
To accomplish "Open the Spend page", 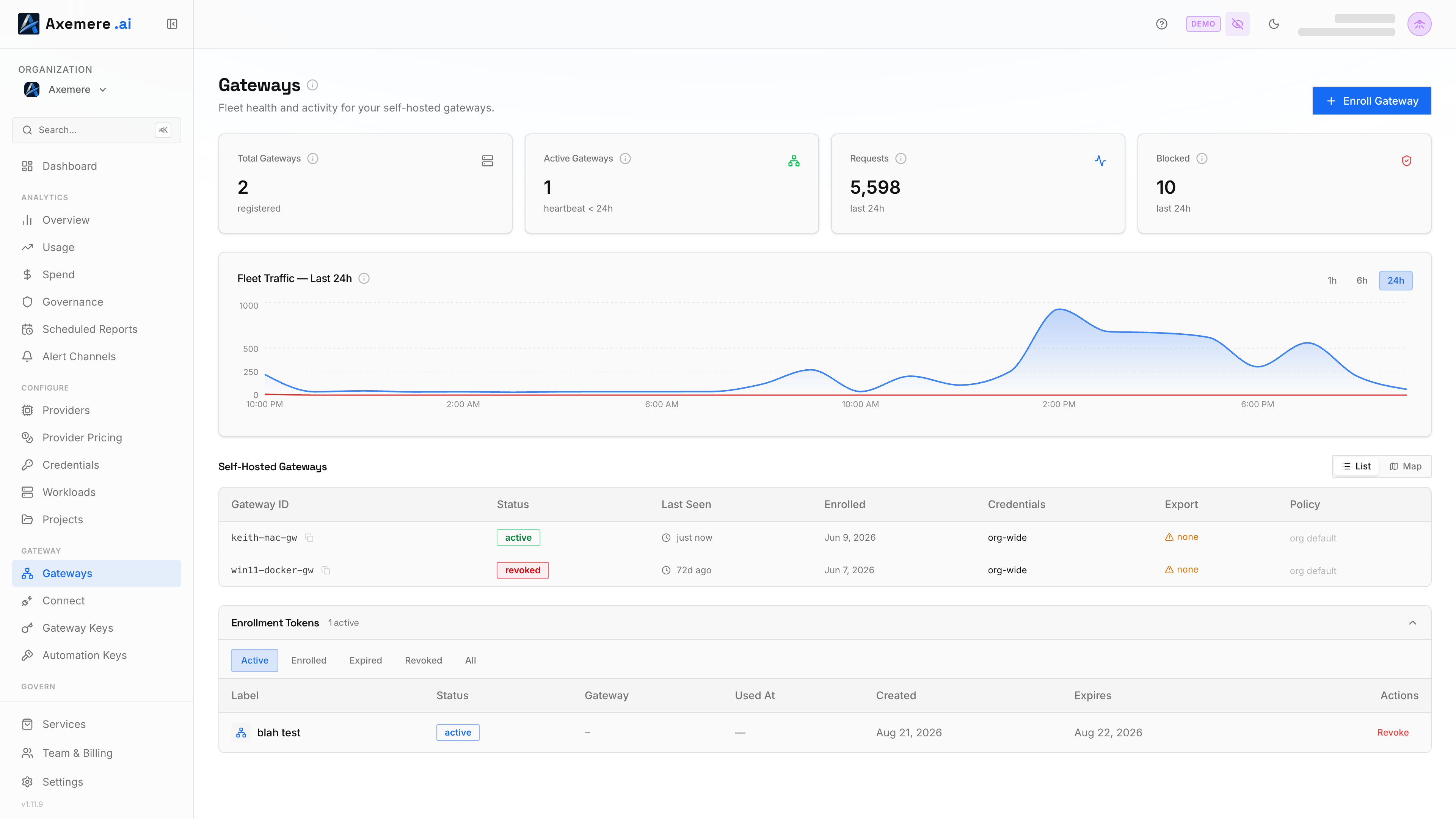I will point(97,275).
